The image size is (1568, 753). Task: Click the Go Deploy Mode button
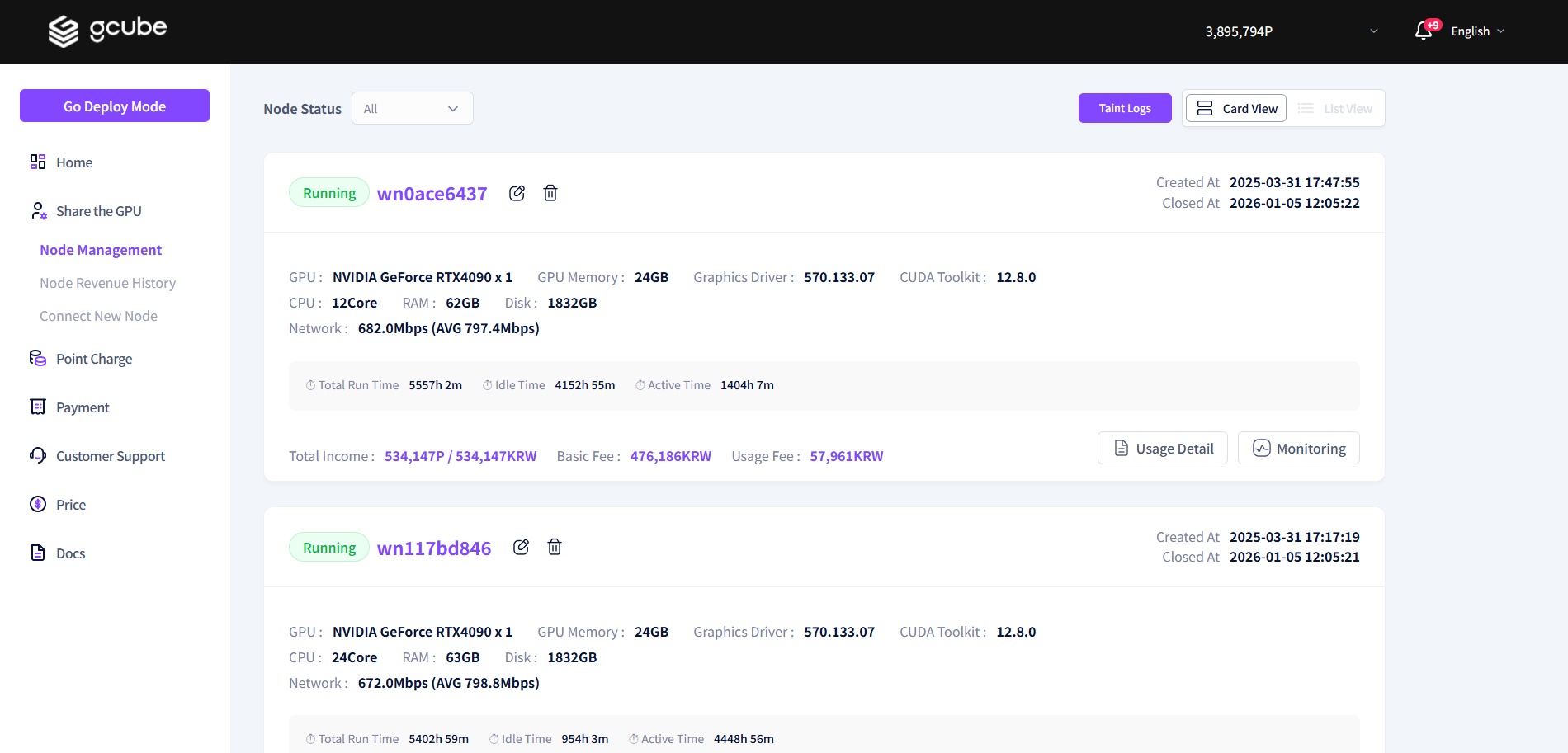click(x=115, y=106)
